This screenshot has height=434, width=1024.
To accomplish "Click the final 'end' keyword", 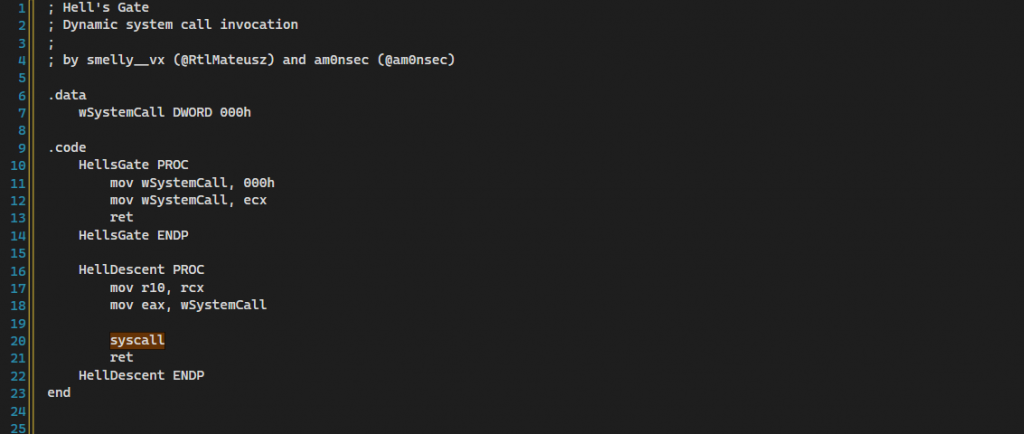I will point(59,393).
